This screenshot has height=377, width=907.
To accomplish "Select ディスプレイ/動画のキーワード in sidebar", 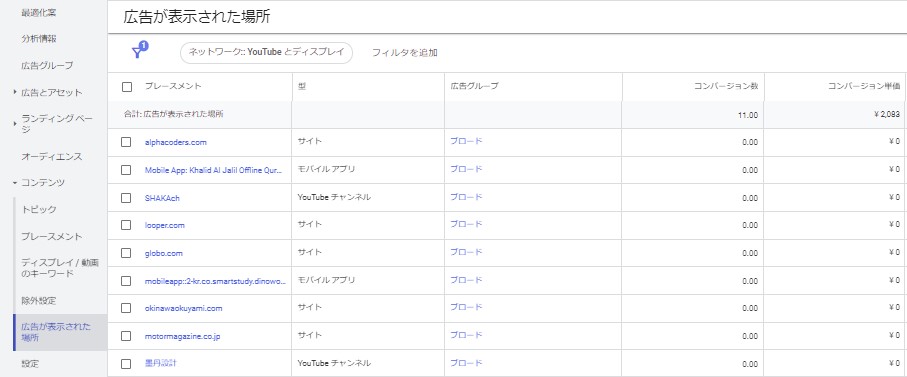I will click(x=60, y=268).
